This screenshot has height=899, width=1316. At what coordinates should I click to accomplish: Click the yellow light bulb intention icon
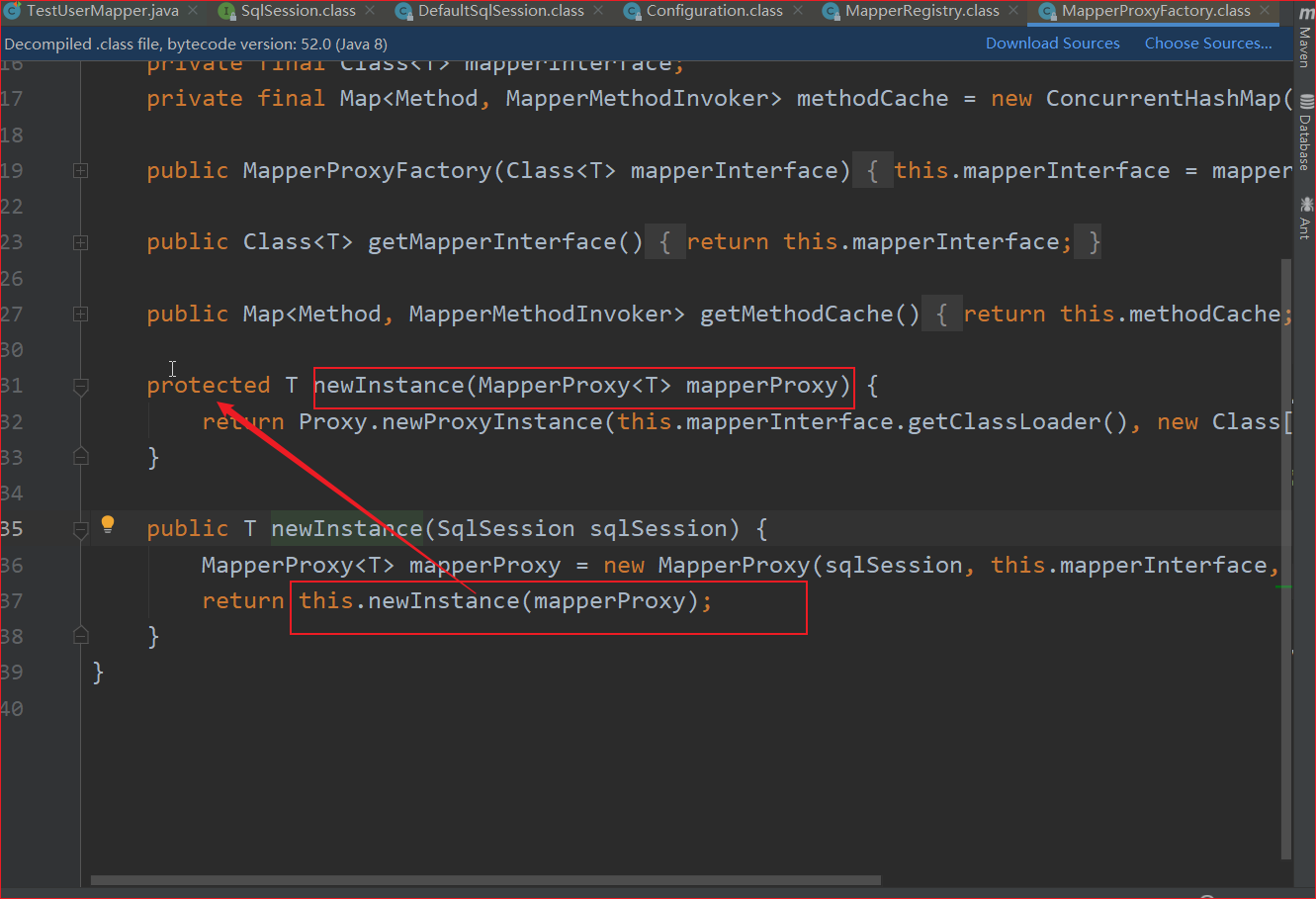coord(108,525)
